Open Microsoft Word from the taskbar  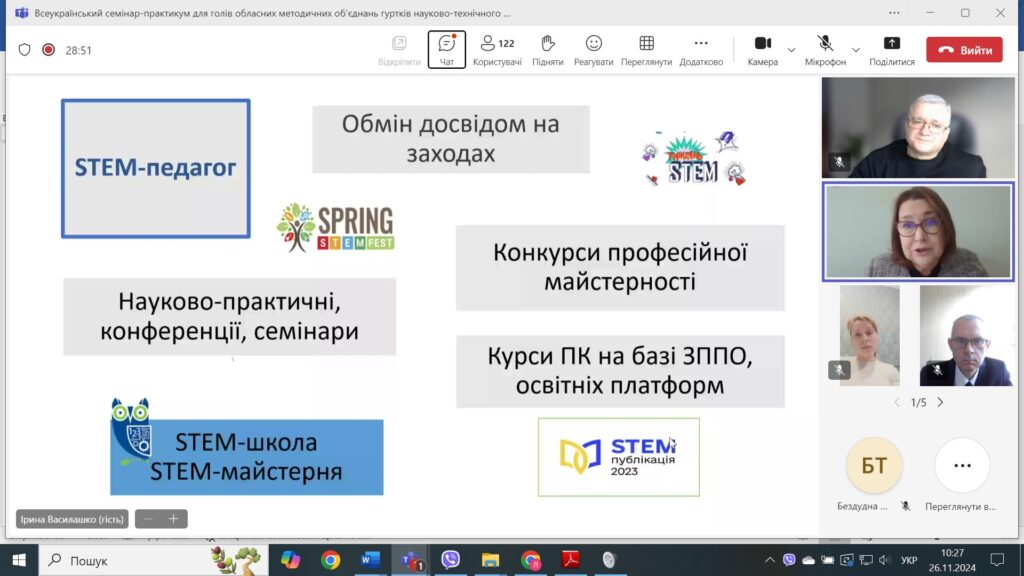click(x=370, y=560)
